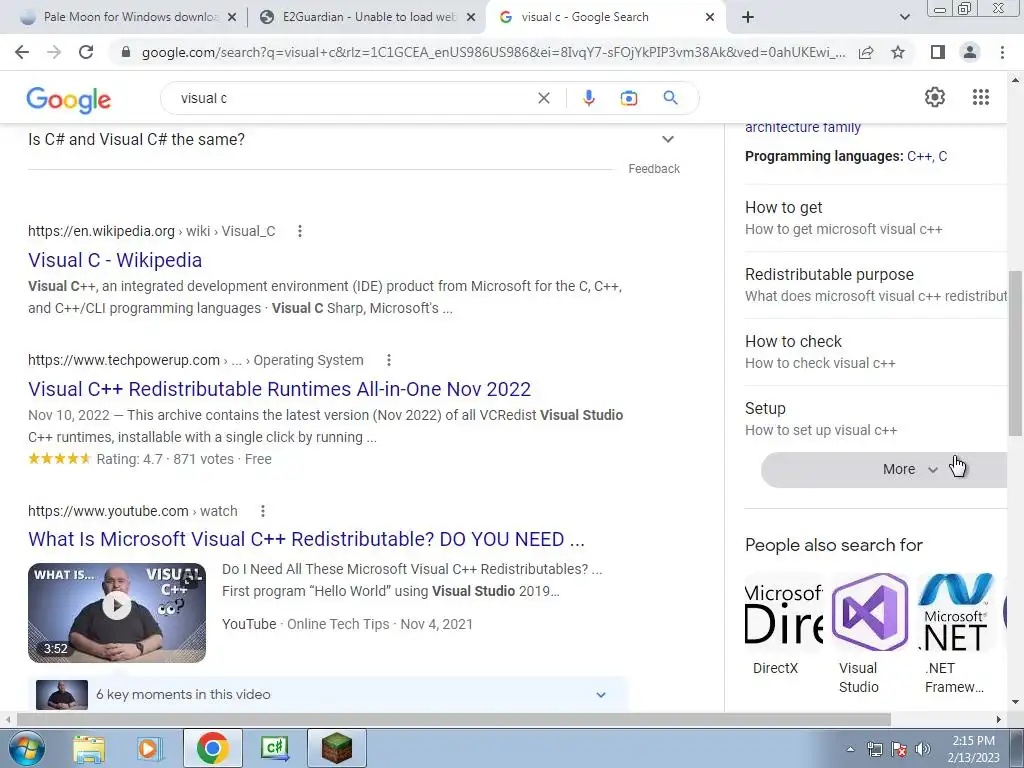
Task: Open Redistributable purpose suggestion
Action: pyautogui.click(x=876, y=285)
